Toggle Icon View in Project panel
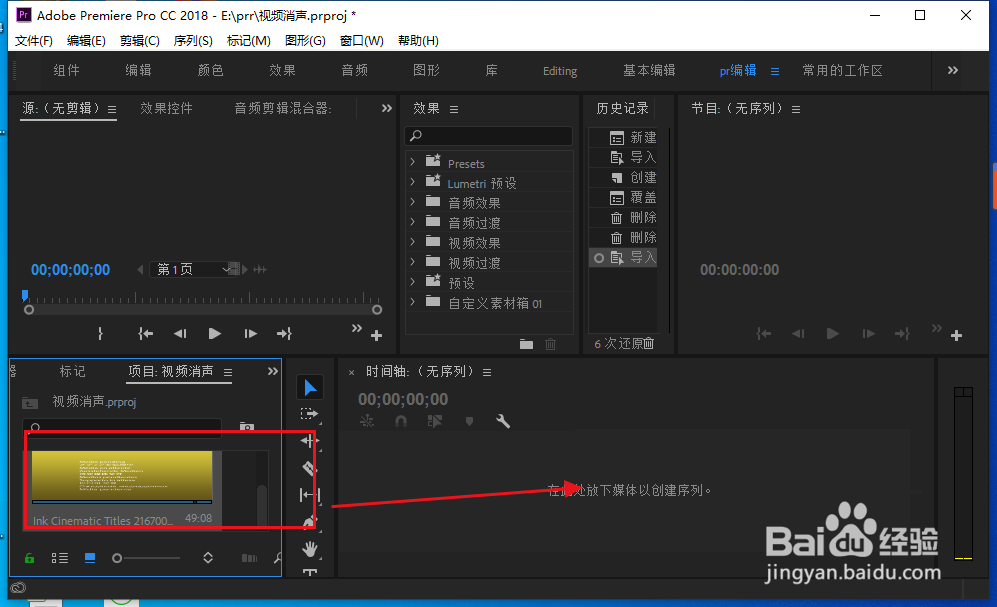This screenshot has height=607, width=997. click(89, 557)
